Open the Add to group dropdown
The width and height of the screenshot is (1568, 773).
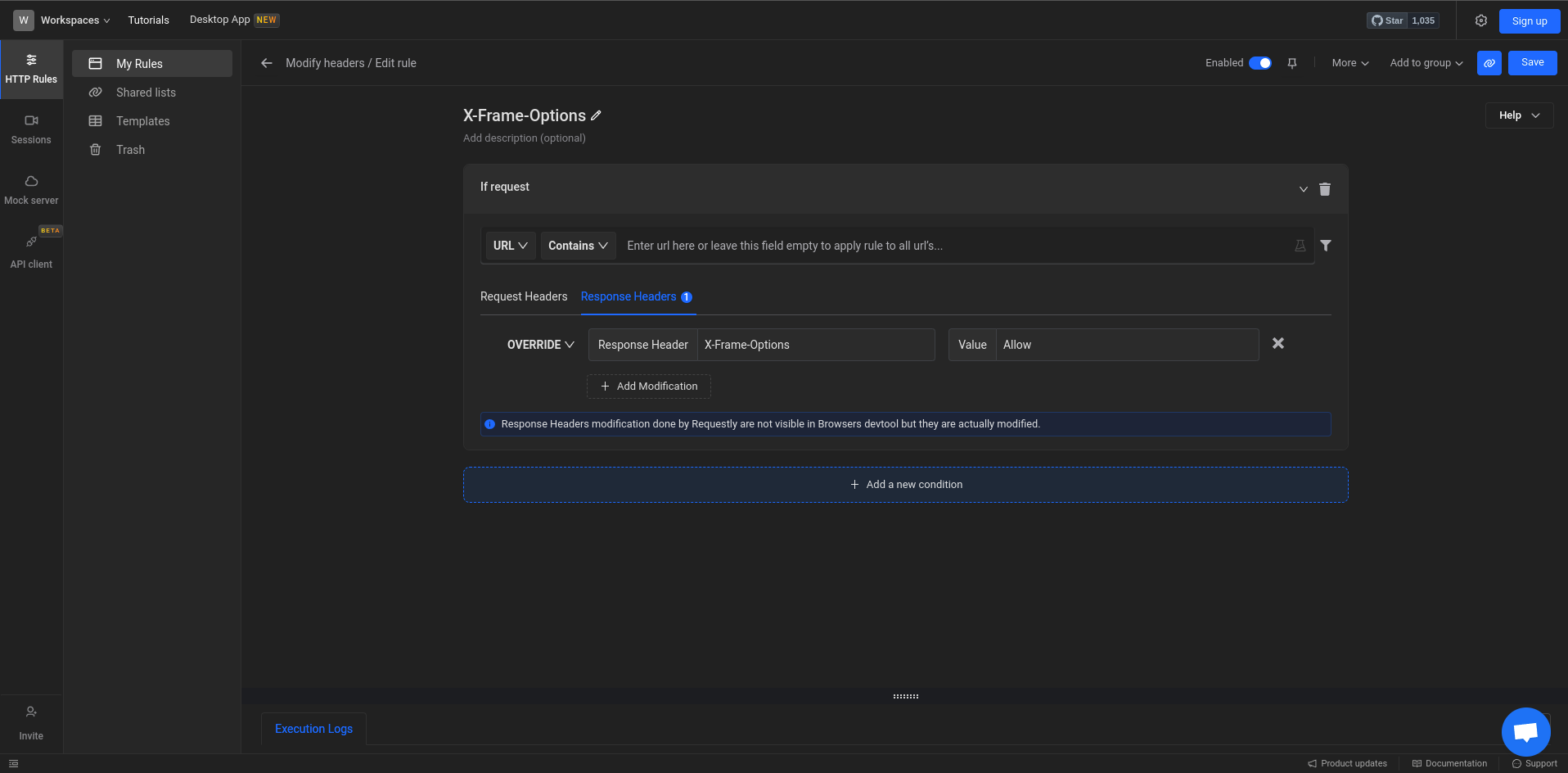[1426, 62]
